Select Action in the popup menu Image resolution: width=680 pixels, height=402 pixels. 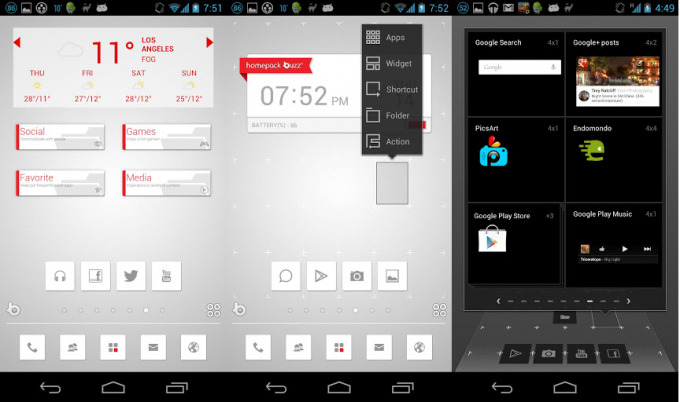click(394, 142)
